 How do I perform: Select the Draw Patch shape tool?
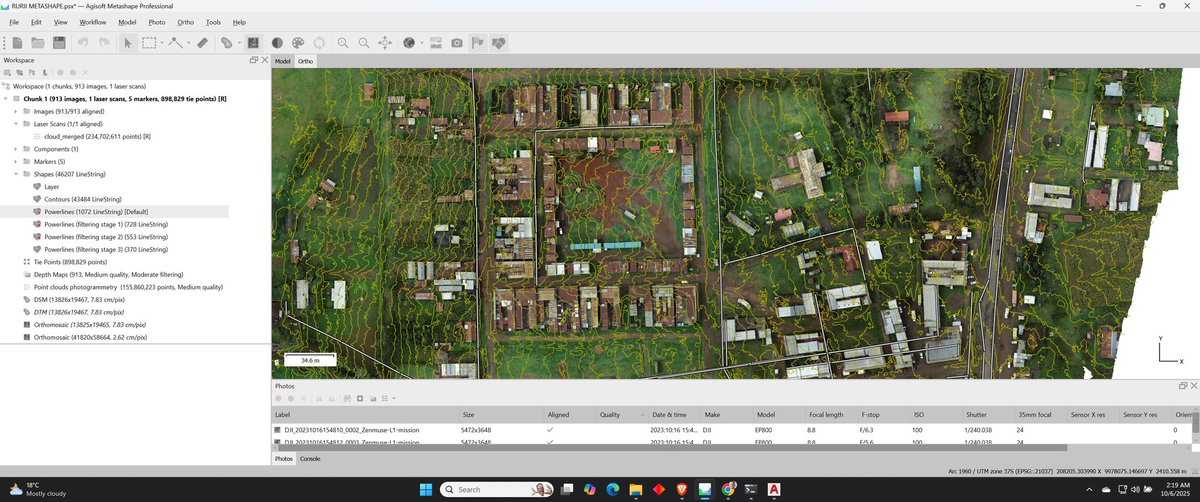pyautogui.click(x=226, y=43)
